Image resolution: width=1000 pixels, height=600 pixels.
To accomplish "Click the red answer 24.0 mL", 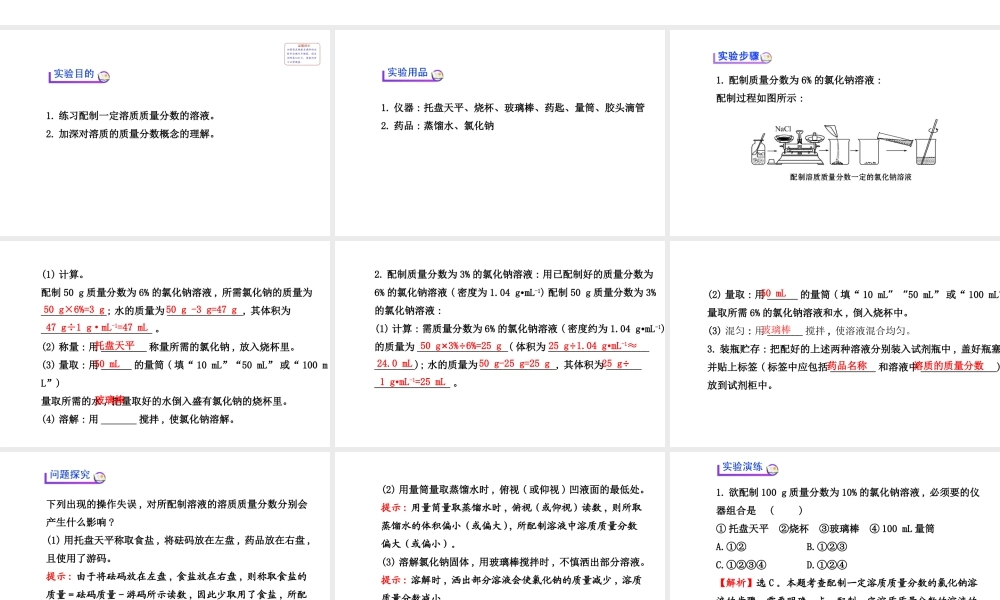I will pyautogui.click(x=394, y=363).
